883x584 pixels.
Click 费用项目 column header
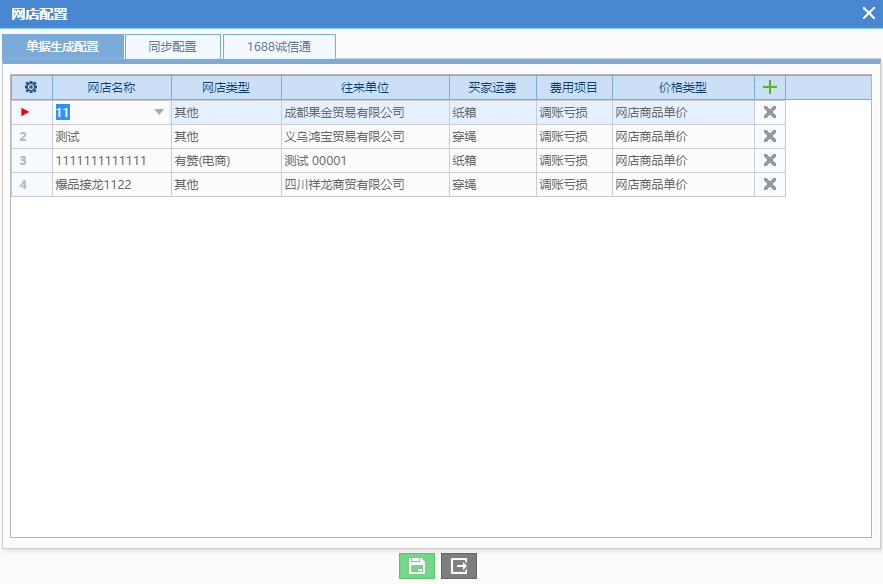coord(574,87)
